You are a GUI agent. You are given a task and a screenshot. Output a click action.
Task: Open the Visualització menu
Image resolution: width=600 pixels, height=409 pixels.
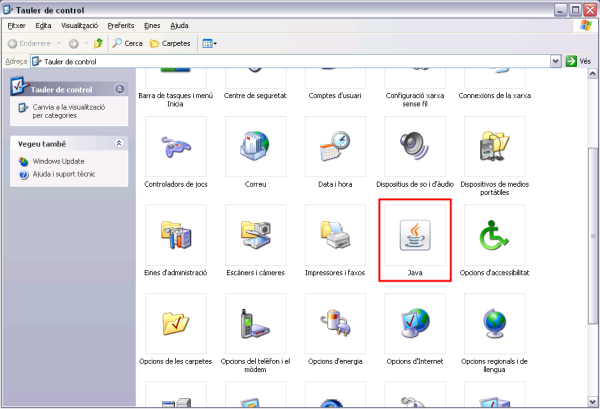coord(79,24)
